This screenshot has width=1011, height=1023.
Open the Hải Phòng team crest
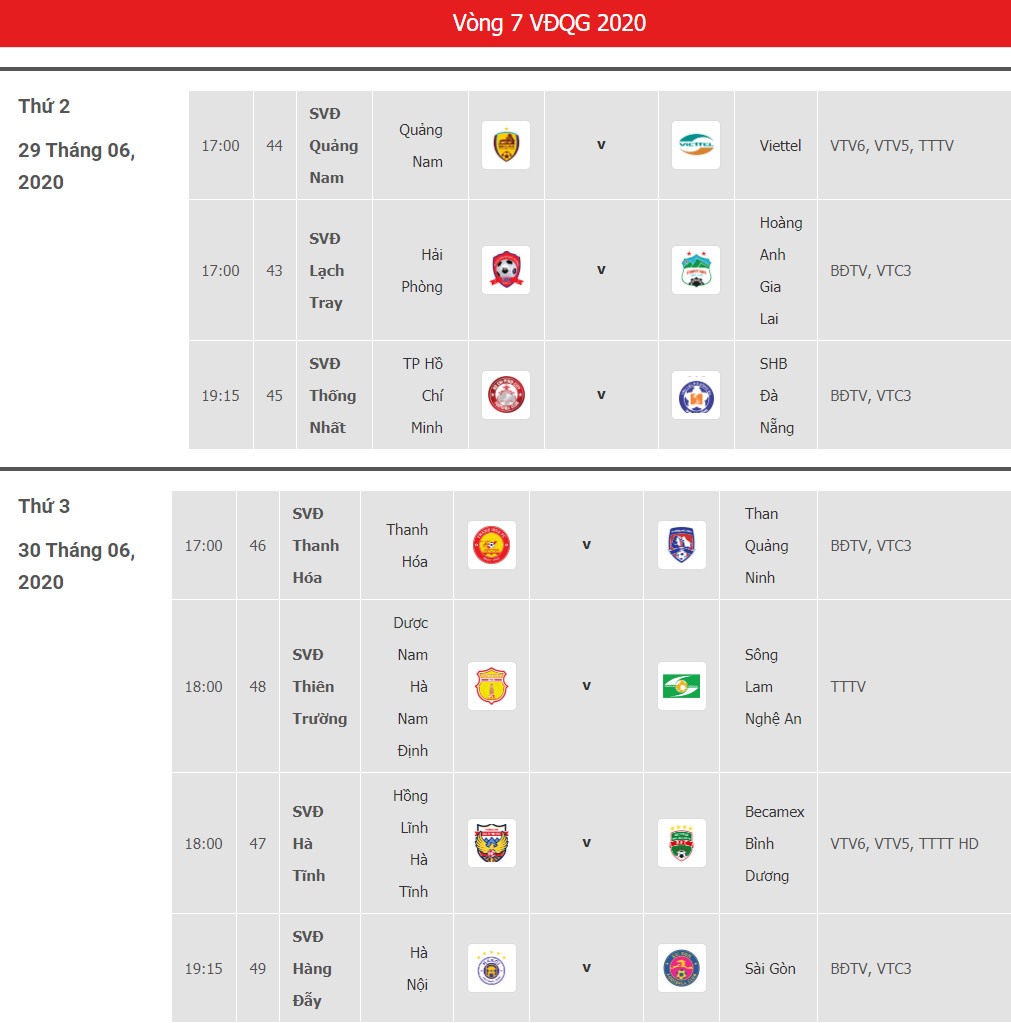pos(506,270)
